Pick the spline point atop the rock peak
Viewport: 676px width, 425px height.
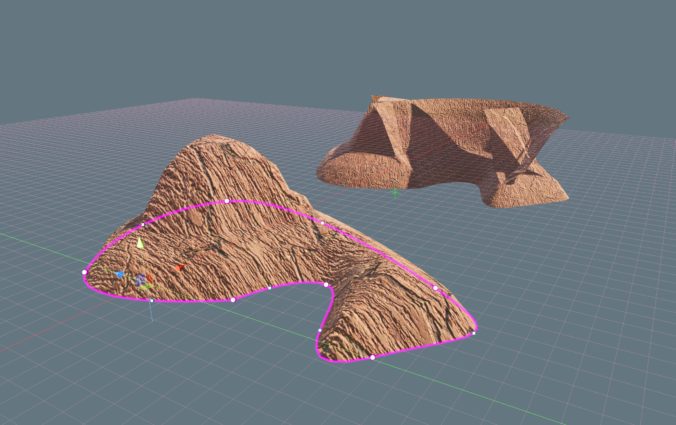coord(228,201)
